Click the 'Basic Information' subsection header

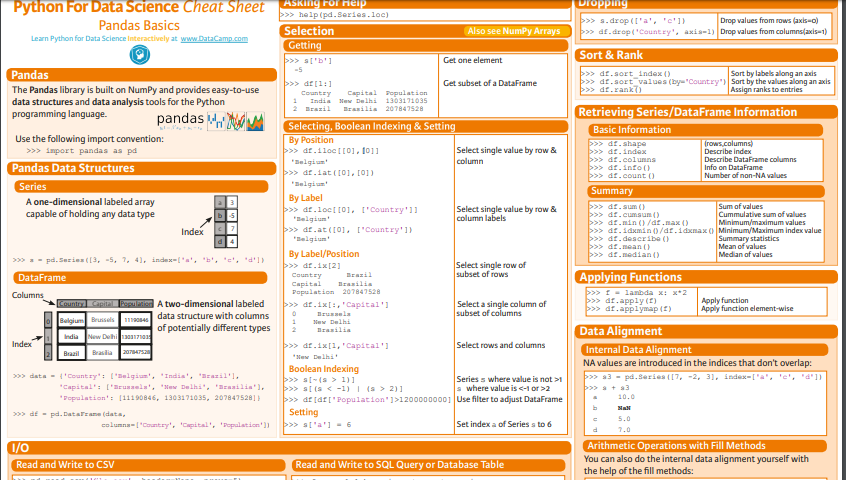point(705,130)
